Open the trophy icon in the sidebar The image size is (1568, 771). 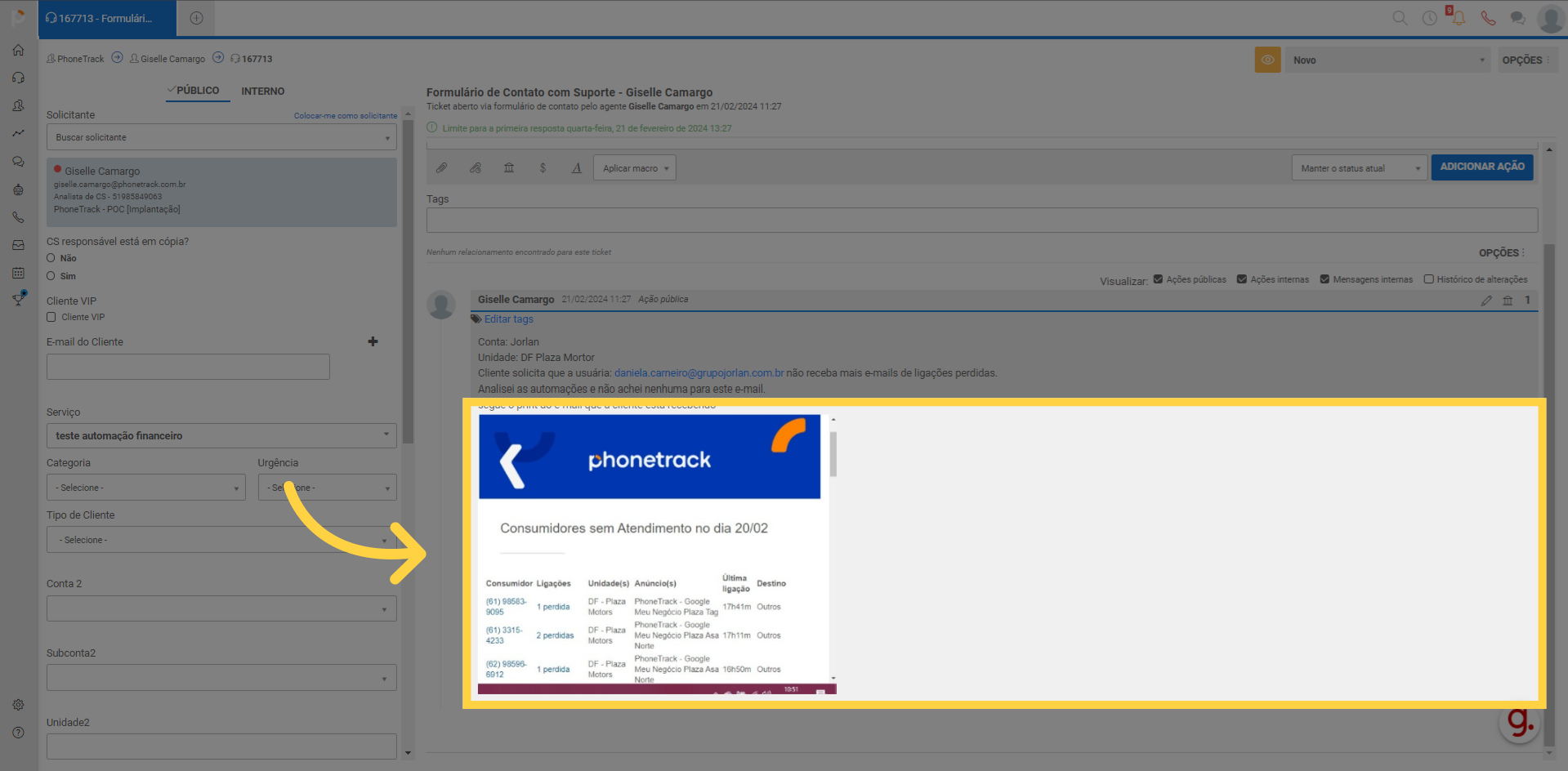(x=18, y=299)
